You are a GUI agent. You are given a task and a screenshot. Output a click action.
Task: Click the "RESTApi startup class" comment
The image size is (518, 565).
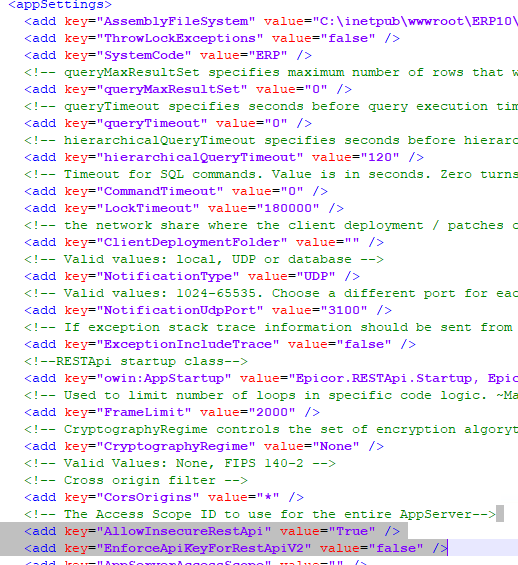[x=136, y=361]
